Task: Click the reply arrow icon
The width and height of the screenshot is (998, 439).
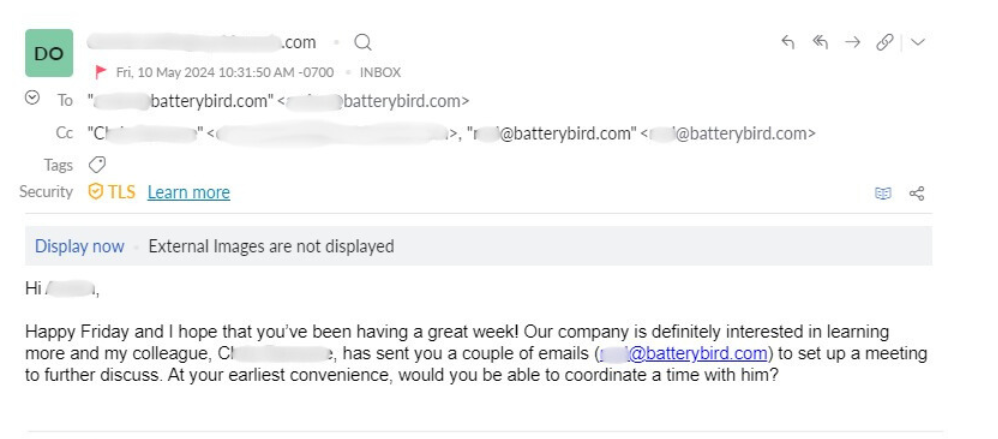Action: pyautogui.click(x=788, y=43)
